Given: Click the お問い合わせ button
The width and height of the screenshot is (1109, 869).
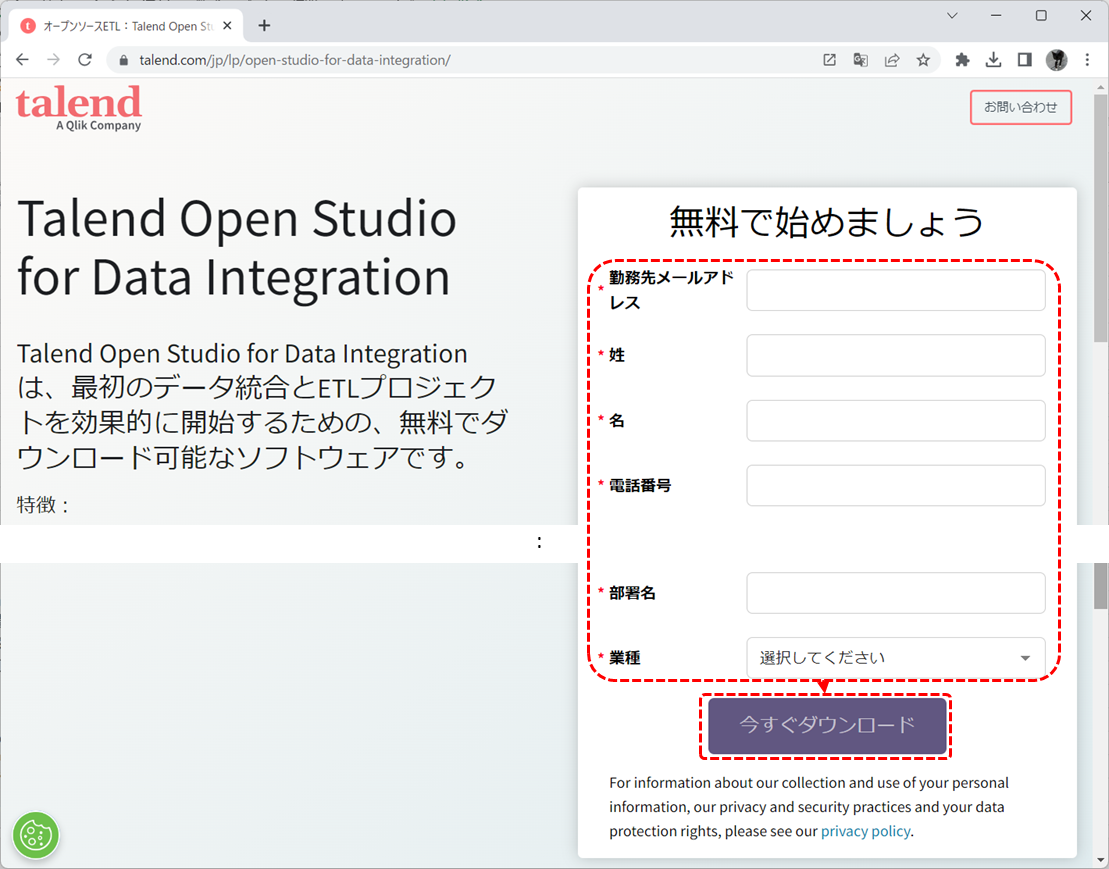Looking at the screenshot, I should (1021, 107).
